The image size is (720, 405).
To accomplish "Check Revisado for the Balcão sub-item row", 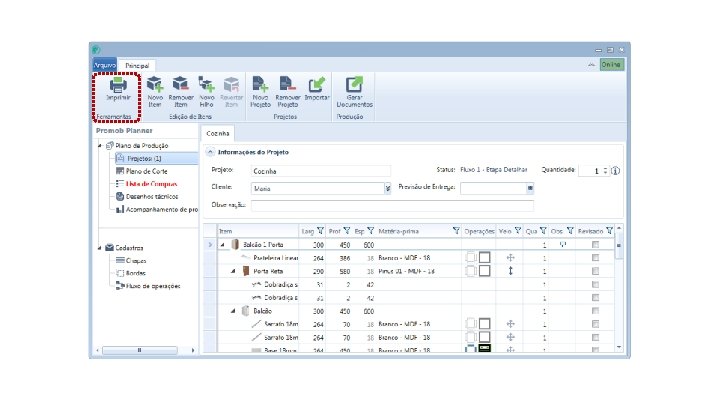I will pos(595,311).
